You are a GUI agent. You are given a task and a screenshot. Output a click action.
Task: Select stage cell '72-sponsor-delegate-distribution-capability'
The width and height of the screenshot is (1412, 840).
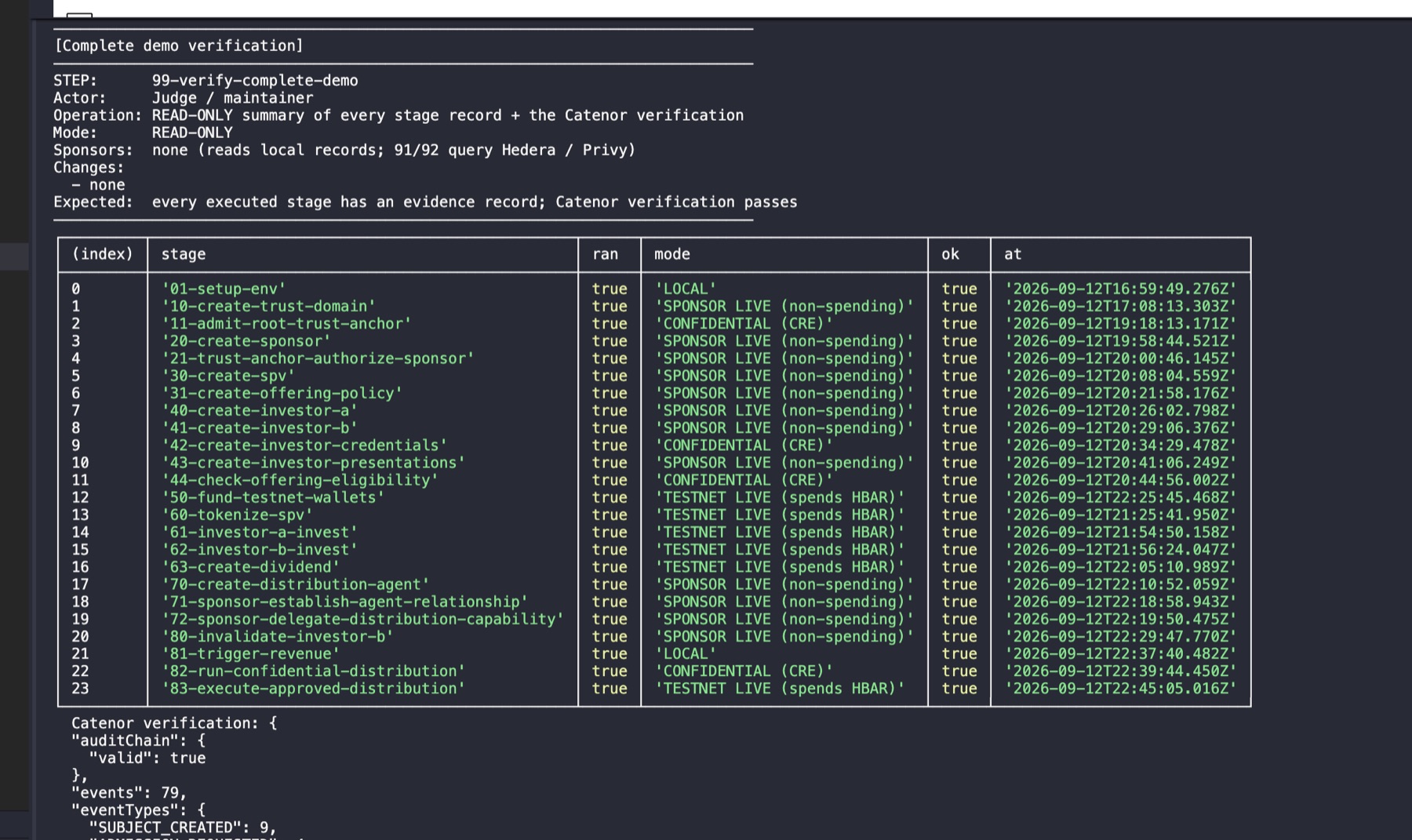point(362,619)
